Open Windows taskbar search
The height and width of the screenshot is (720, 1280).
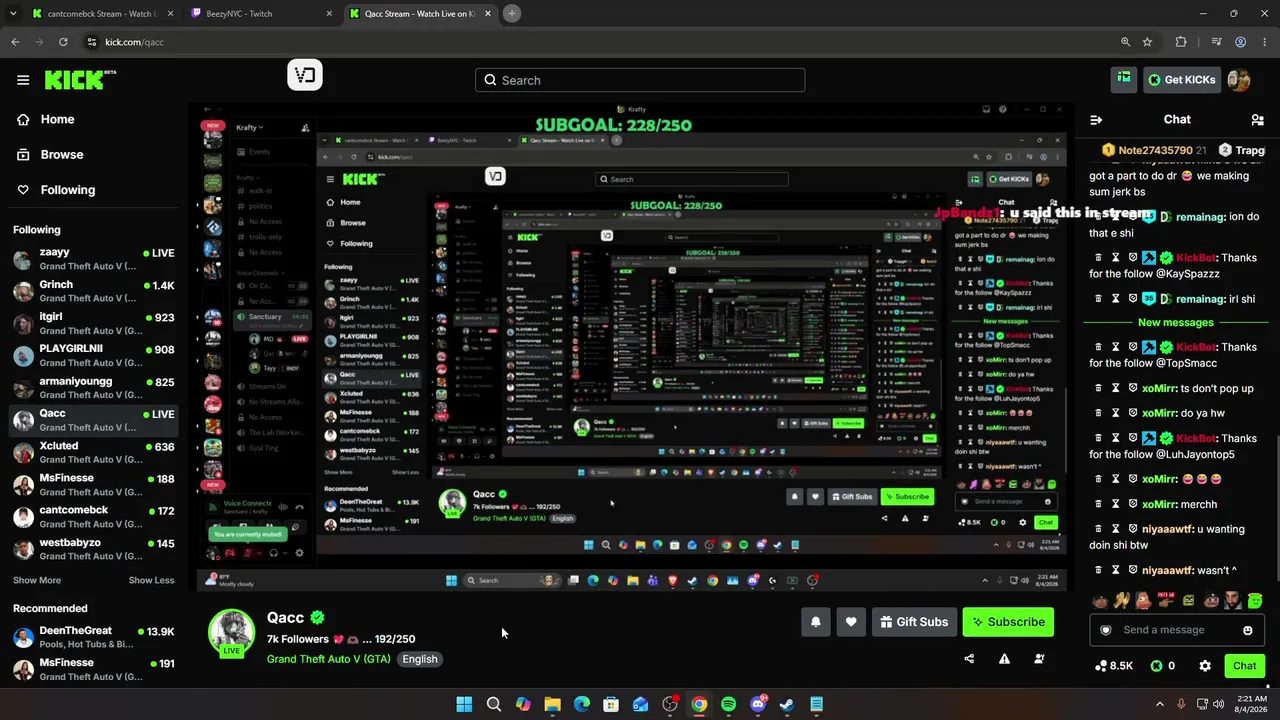[x=494, y=704]
